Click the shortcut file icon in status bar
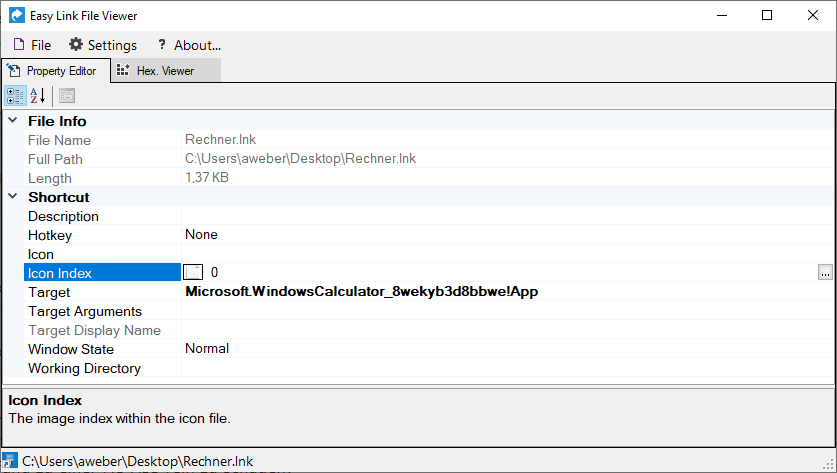The width and height of the screenshot is (837, 473). coord(10,461)
